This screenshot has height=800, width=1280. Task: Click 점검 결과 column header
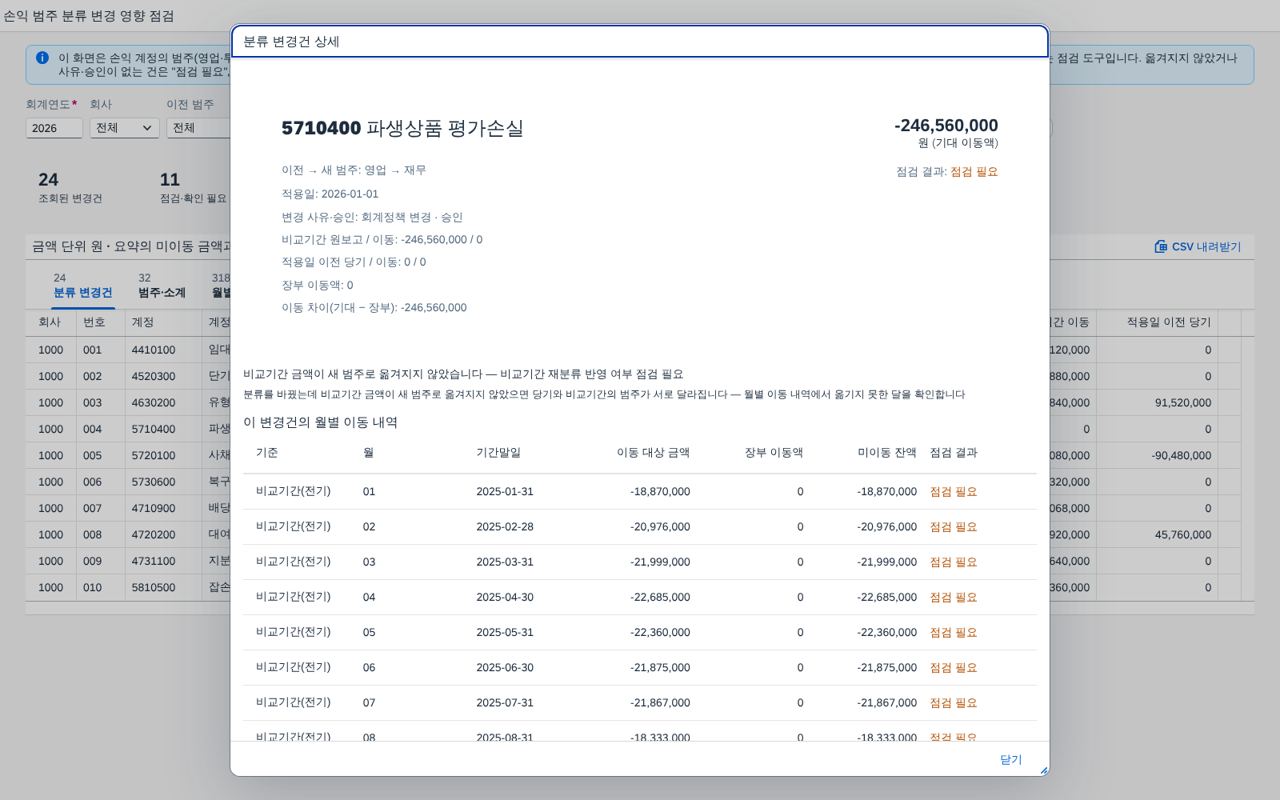(954, 453)
